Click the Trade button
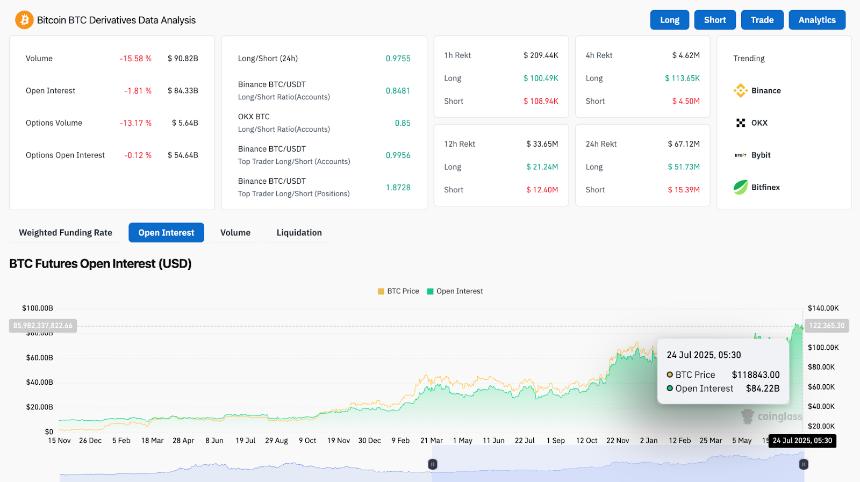The width and height of the screenshot is (860, 482). point(762,20)
